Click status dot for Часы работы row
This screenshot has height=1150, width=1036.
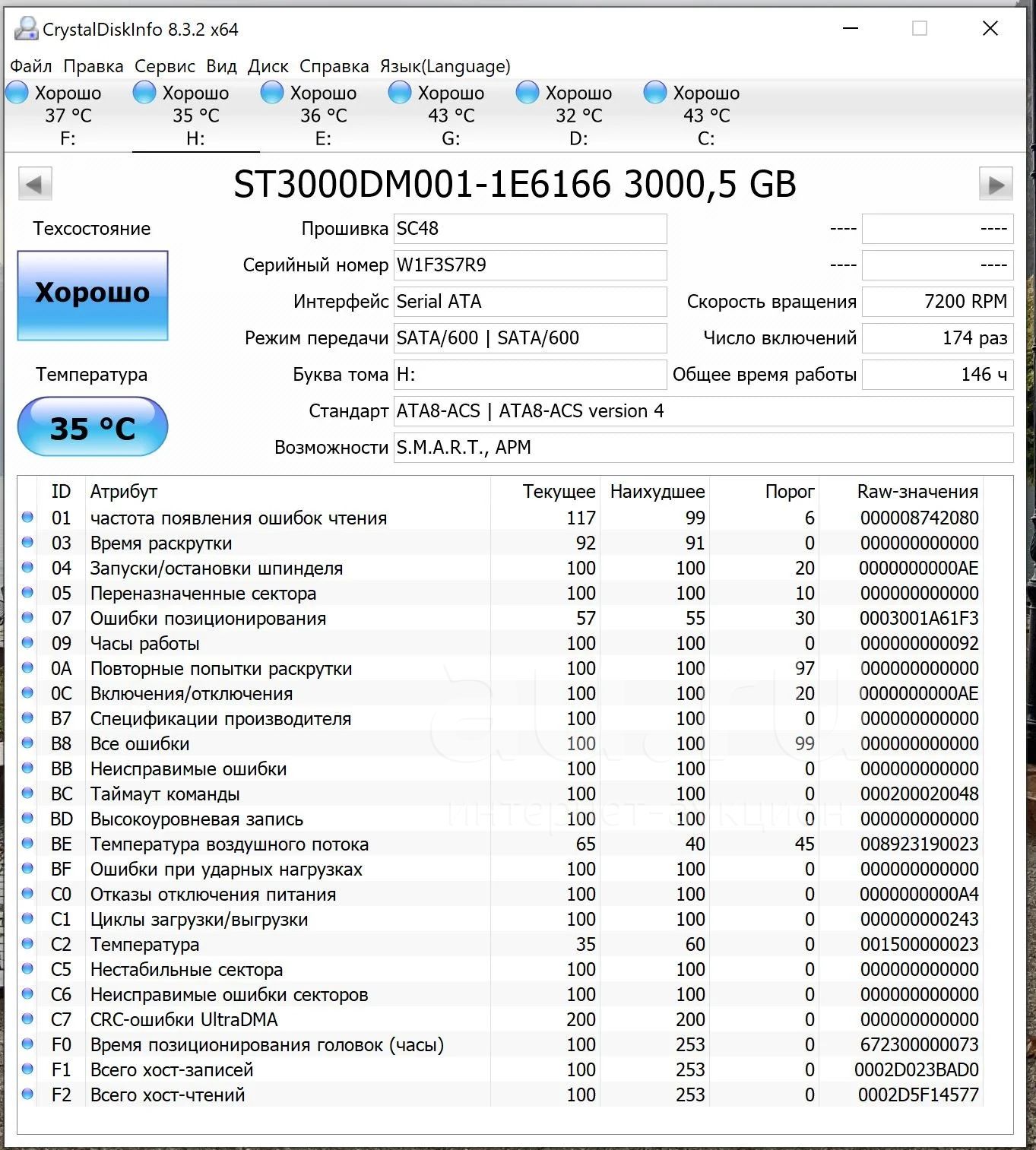pos(28,643)
